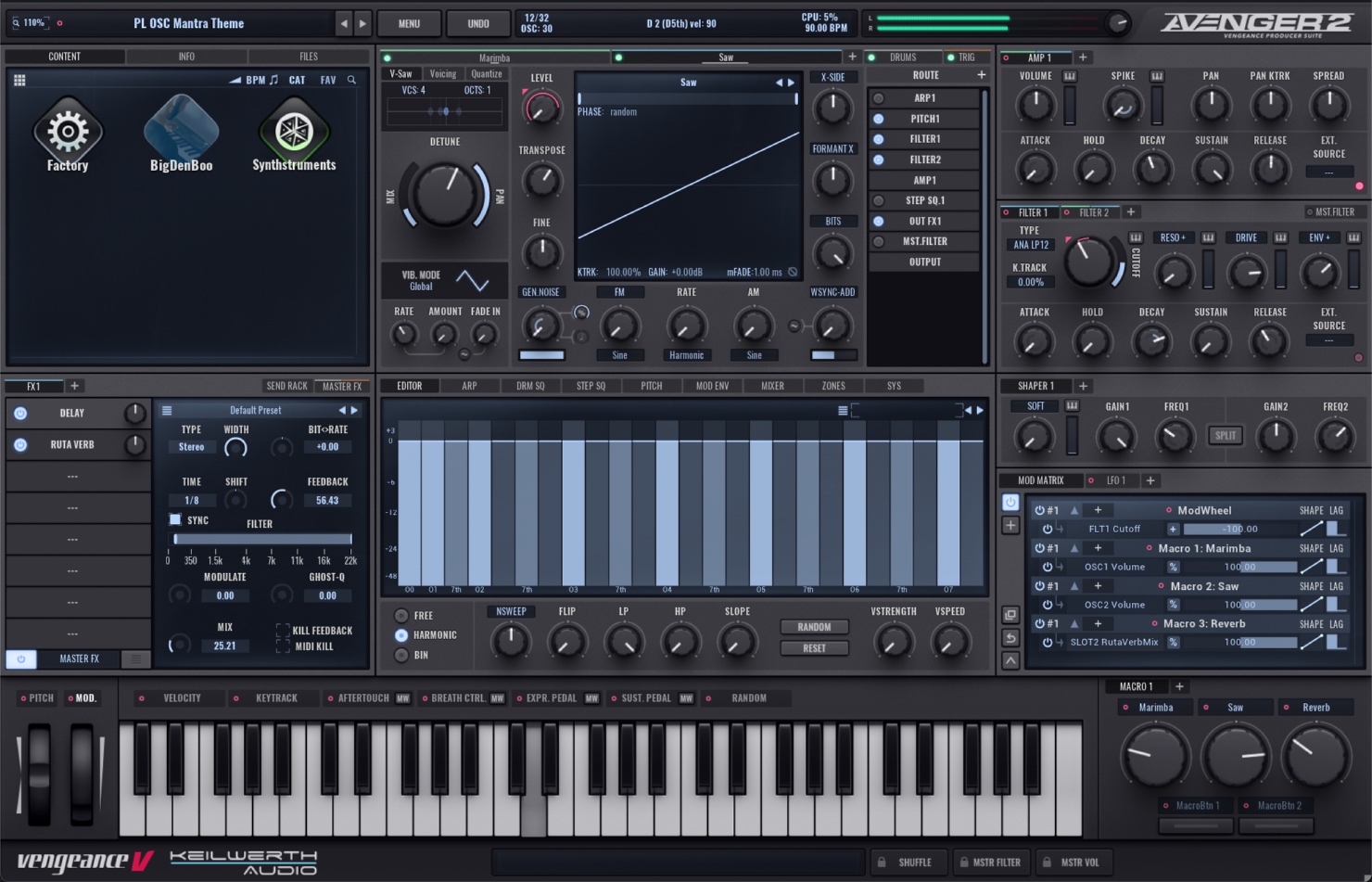Image resolution: width=1372 pixels, height=882 pixels.
Task: Click the content grid view icon
Action: (x=19, y=81)
